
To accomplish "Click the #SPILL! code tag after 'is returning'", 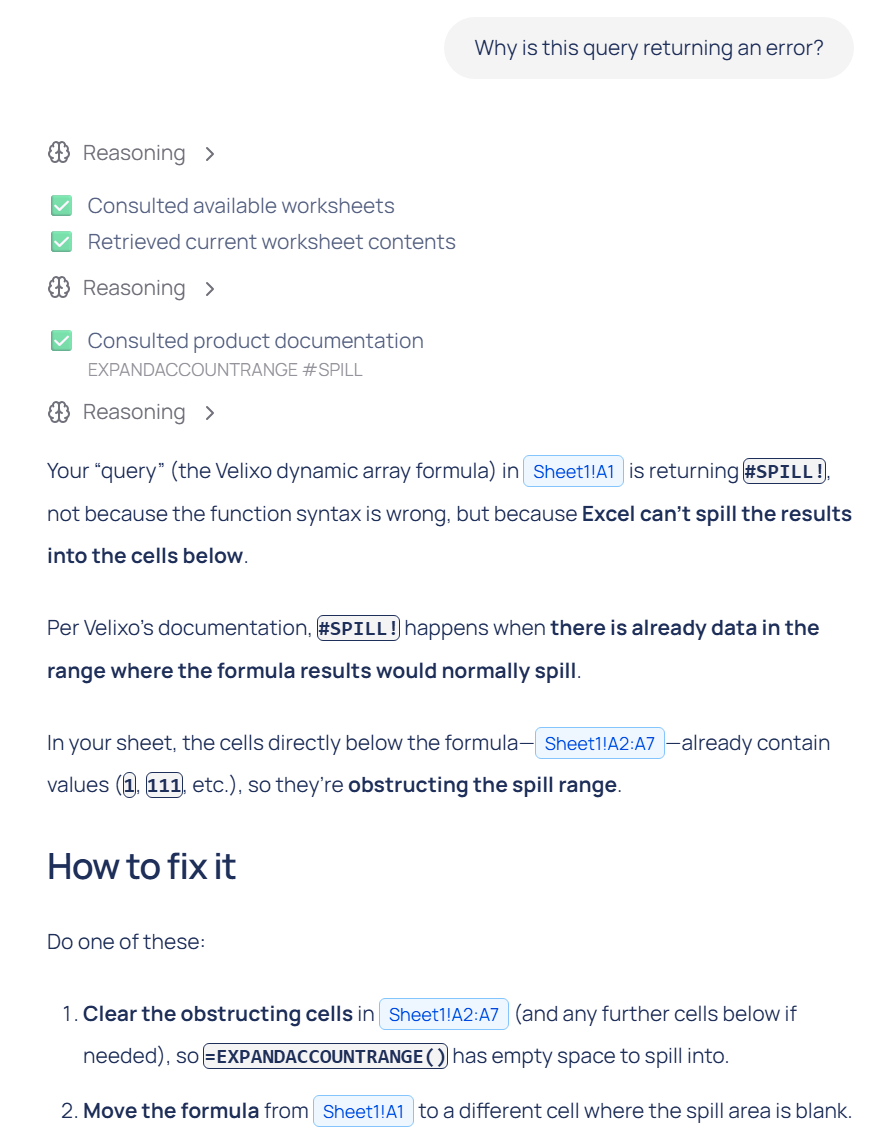I will 784,471.
